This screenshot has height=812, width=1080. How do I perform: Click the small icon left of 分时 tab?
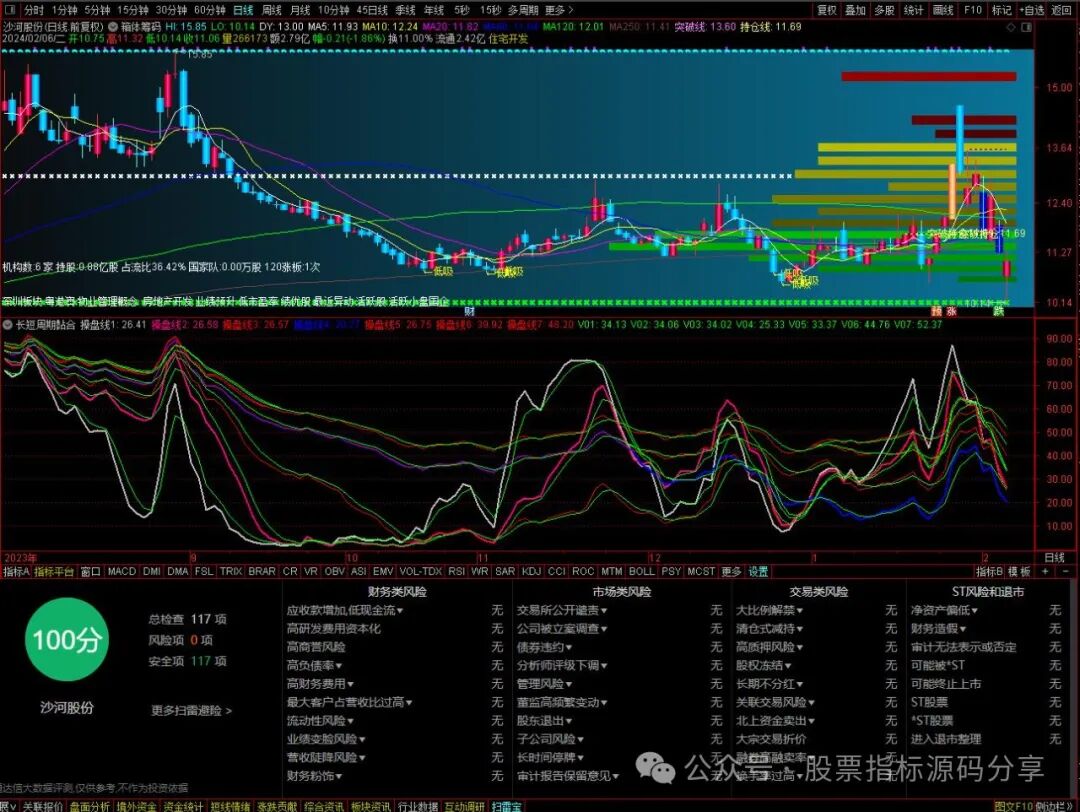(x=10, y=10)
